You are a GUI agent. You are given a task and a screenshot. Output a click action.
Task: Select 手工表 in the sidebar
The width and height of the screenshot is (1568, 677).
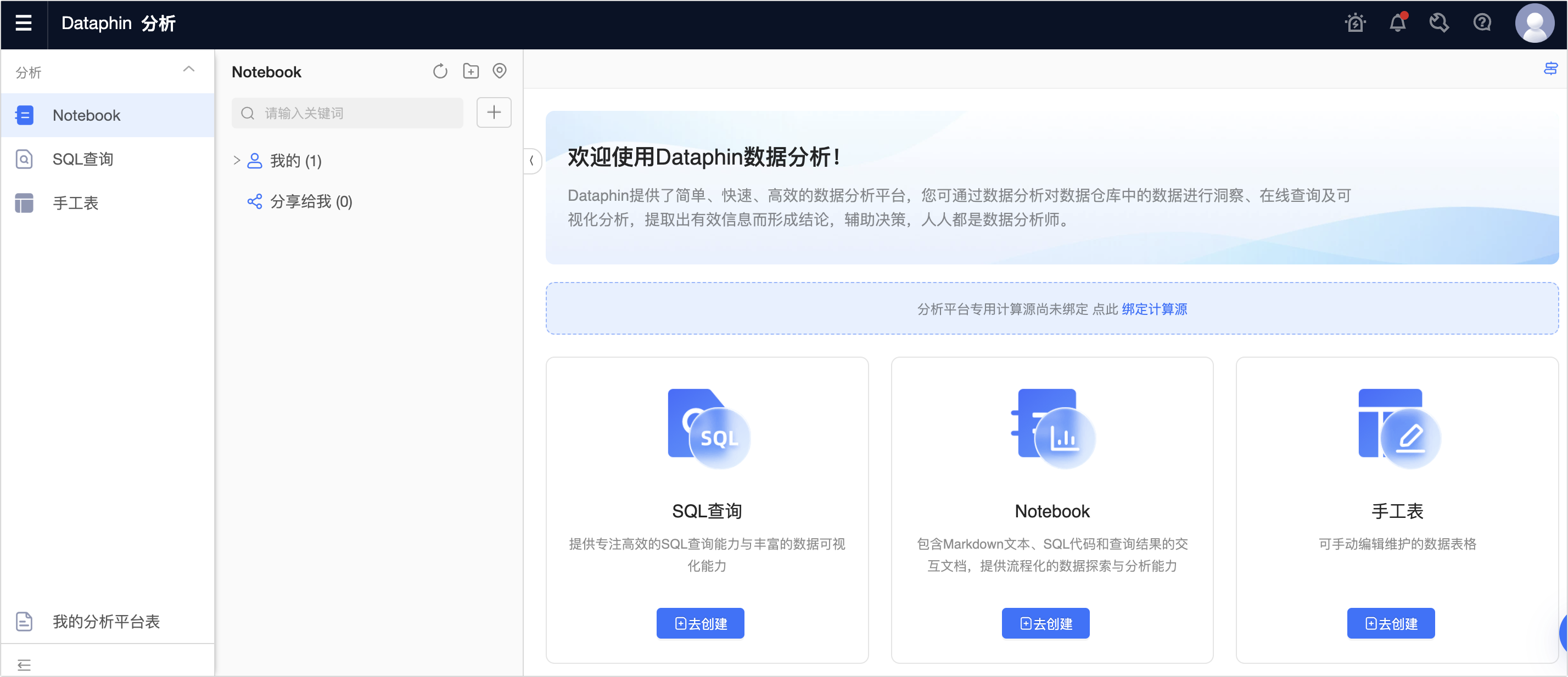click(x=75, y=203)
